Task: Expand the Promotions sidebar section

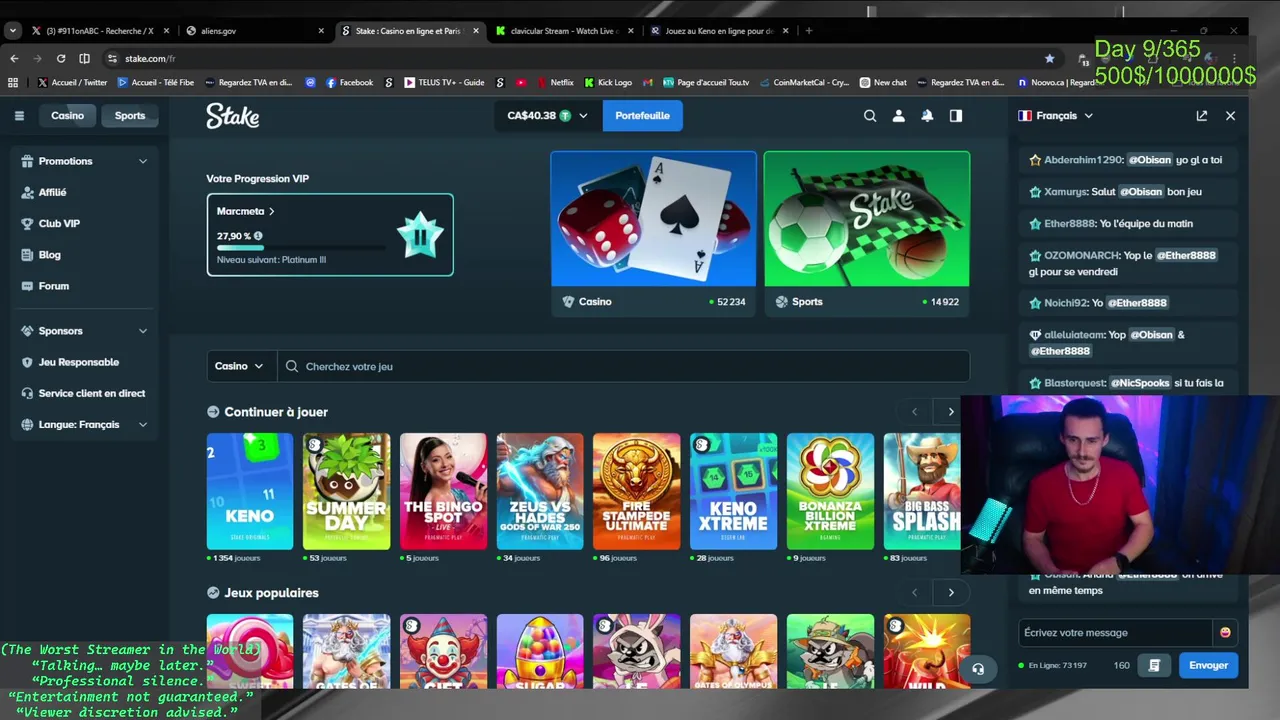Action: [x=84, y=161]
